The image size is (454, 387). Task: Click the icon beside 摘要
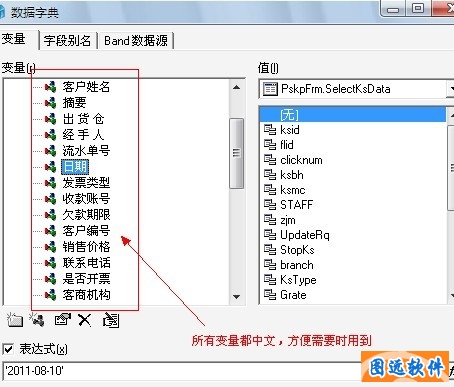coord(50,103)
